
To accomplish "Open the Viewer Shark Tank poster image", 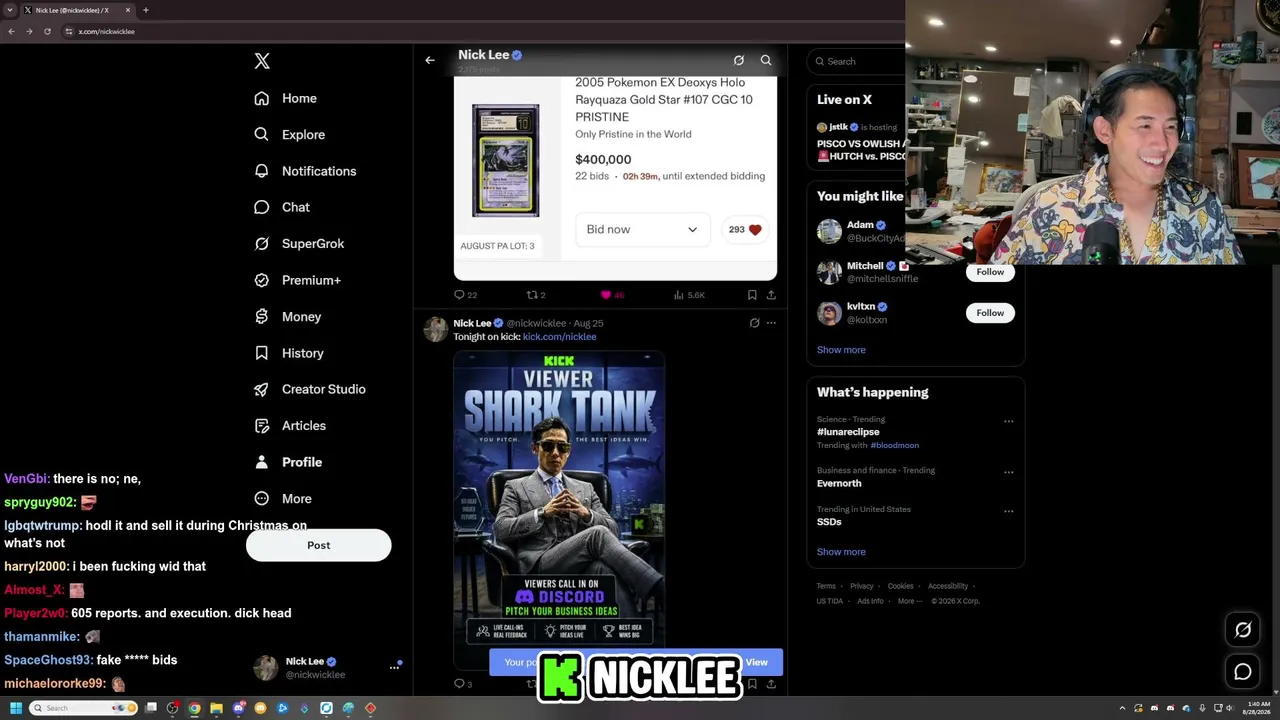I will pos(559,509).
